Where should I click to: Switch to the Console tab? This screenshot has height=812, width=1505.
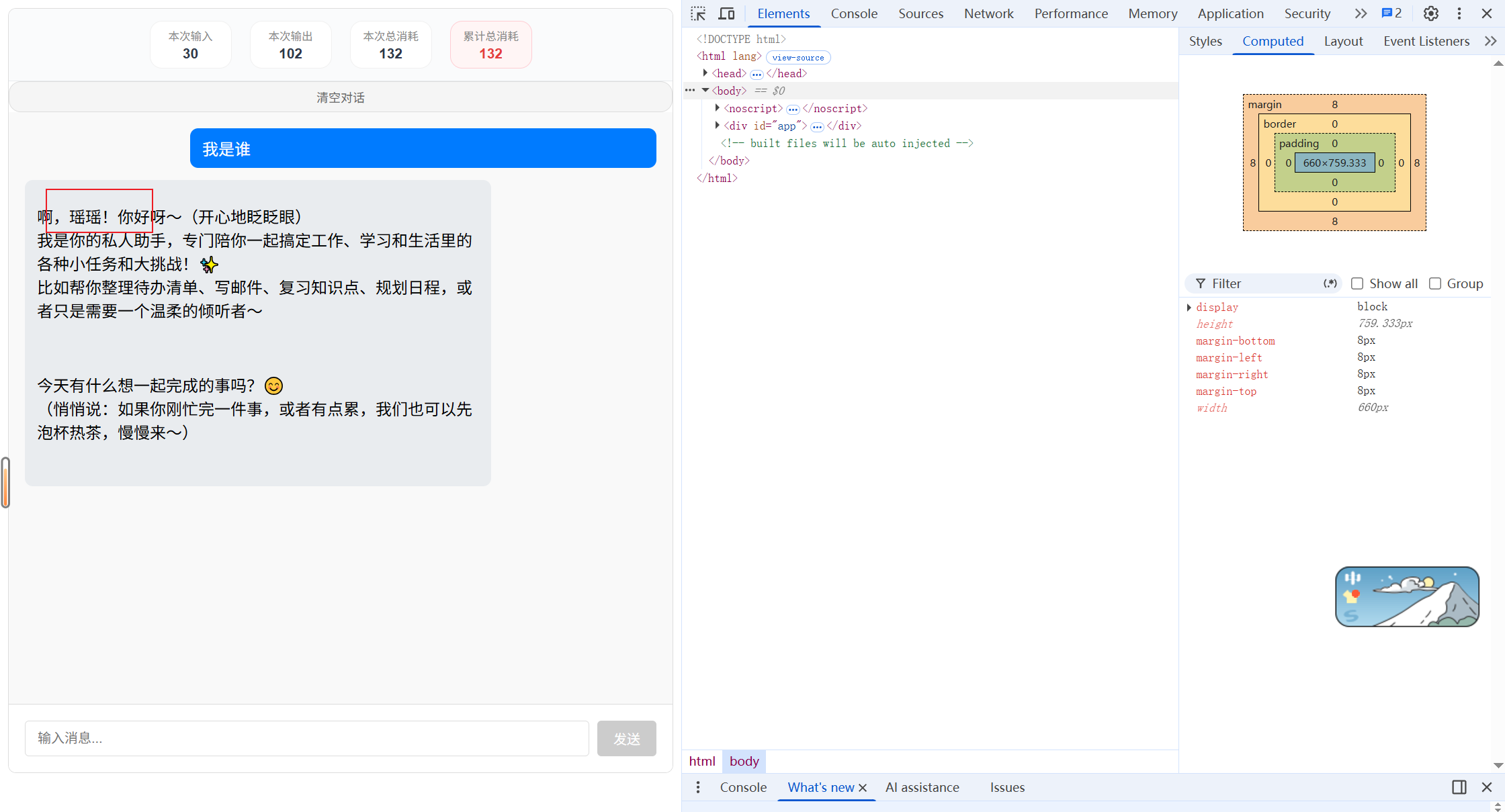click(x=854, y=13)
